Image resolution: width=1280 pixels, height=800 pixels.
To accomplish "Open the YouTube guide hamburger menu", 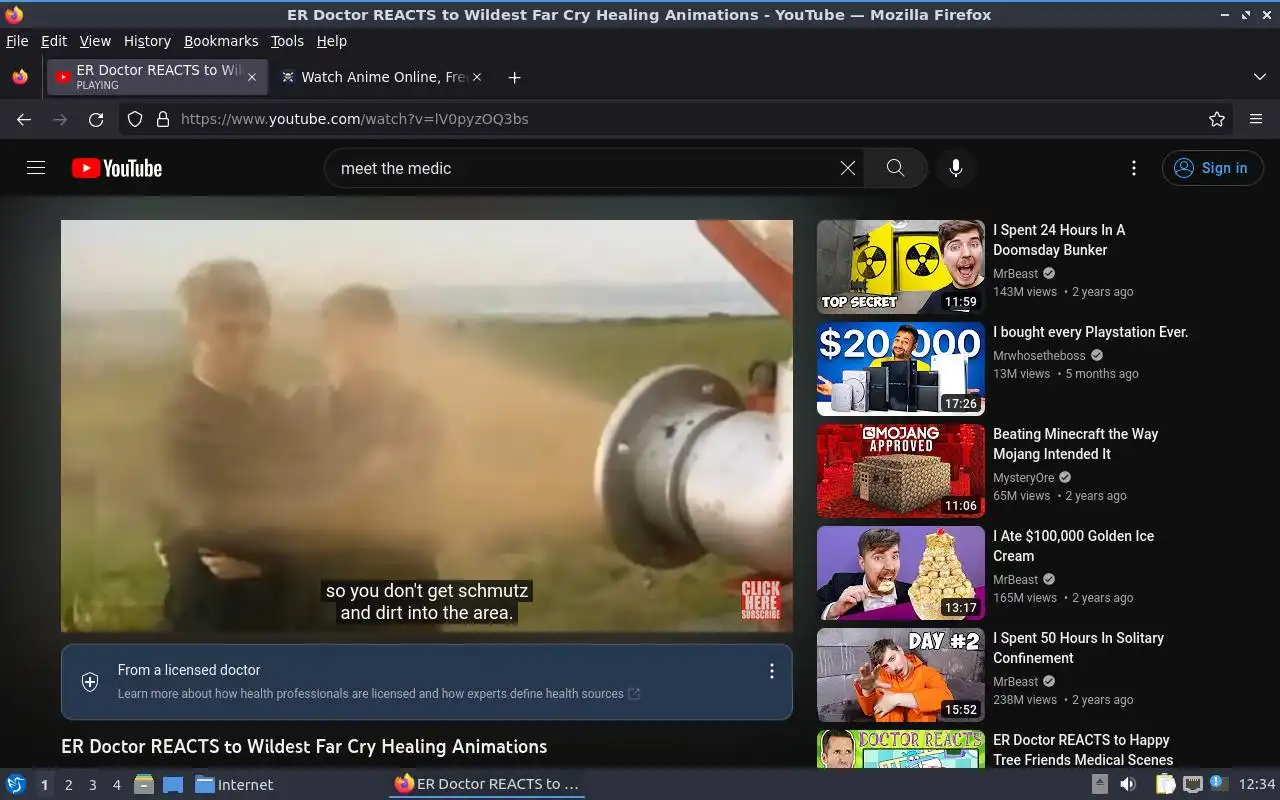I will [36, 168].
